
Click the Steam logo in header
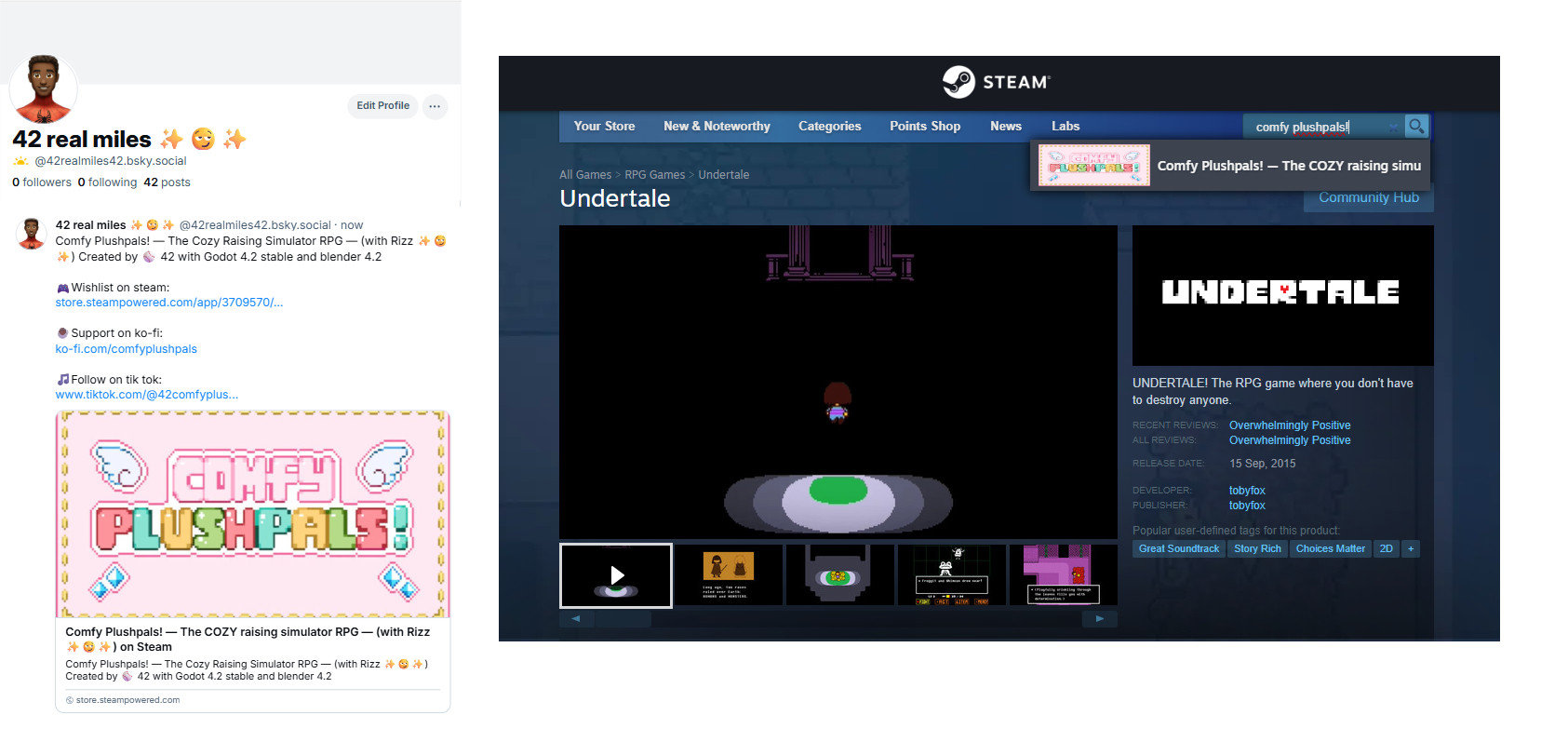click(x=997, y=82)
